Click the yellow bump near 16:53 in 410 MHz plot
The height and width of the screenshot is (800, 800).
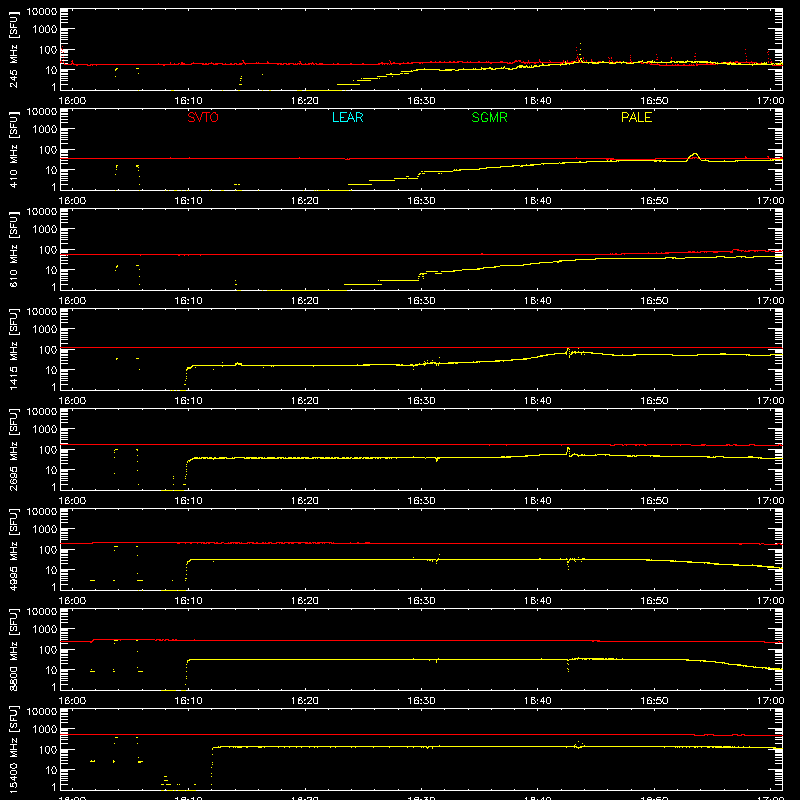[694, 157]
